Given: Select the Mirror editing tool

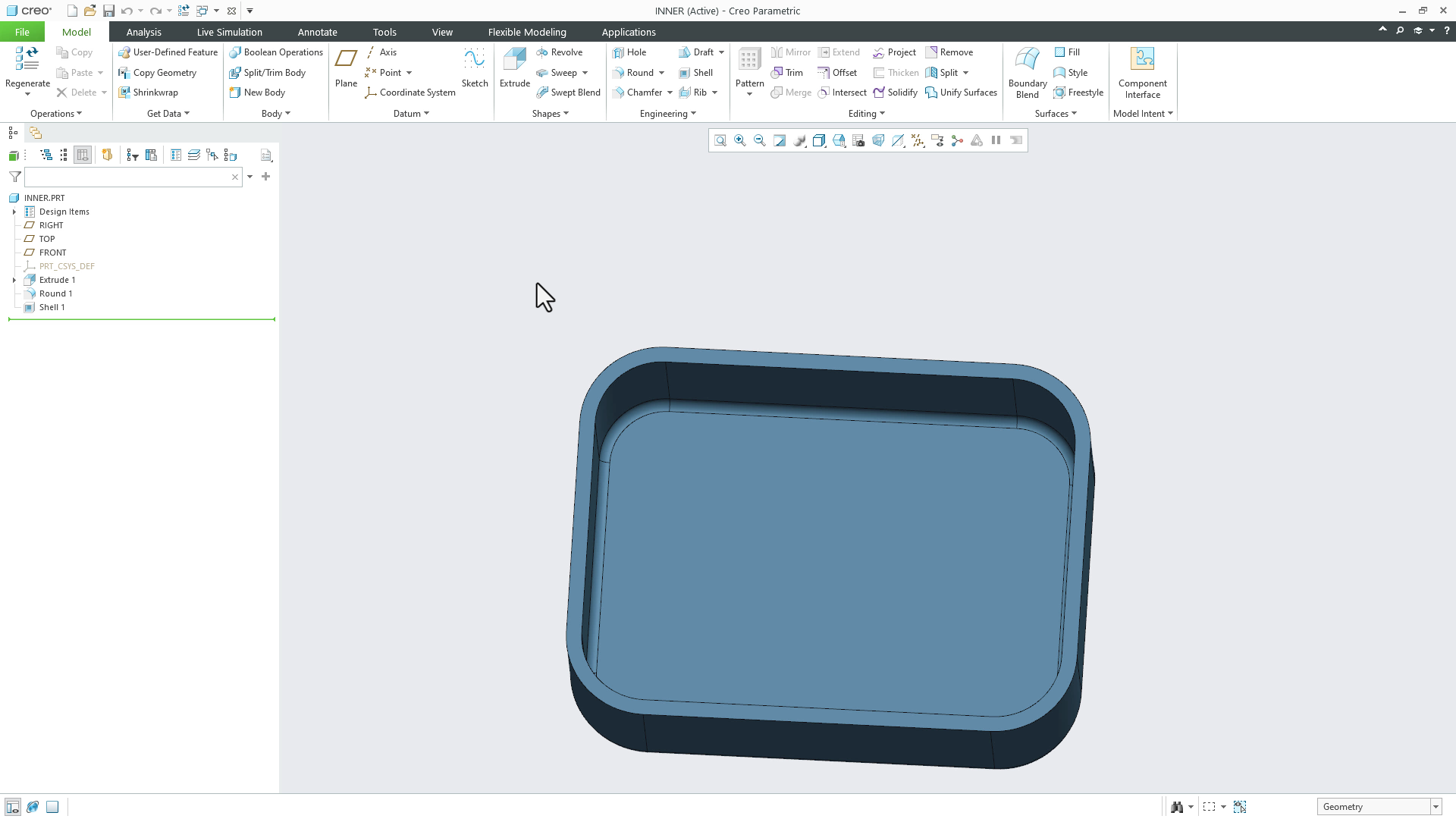Looking at the screenshot, I should tap(791, 52).
